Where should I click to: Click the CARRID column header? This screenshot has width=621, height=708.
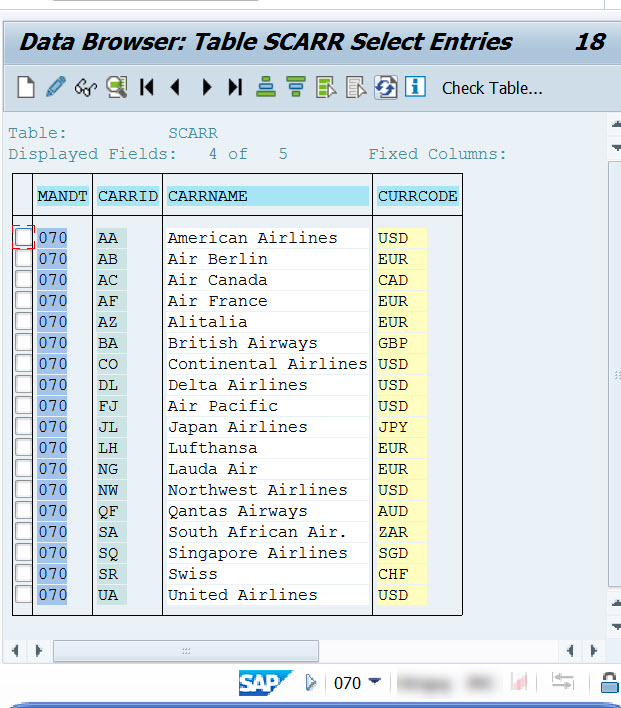[128, 196]
